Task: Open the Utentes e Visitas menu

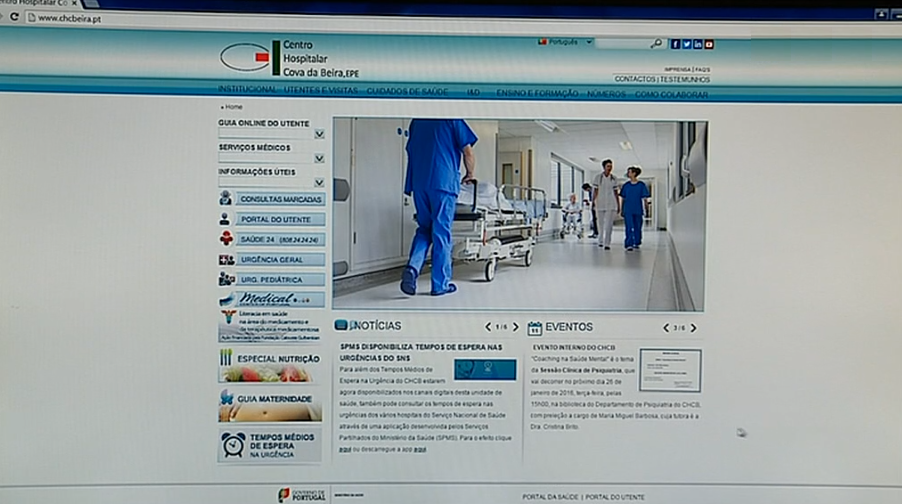Action: [320, 90]
